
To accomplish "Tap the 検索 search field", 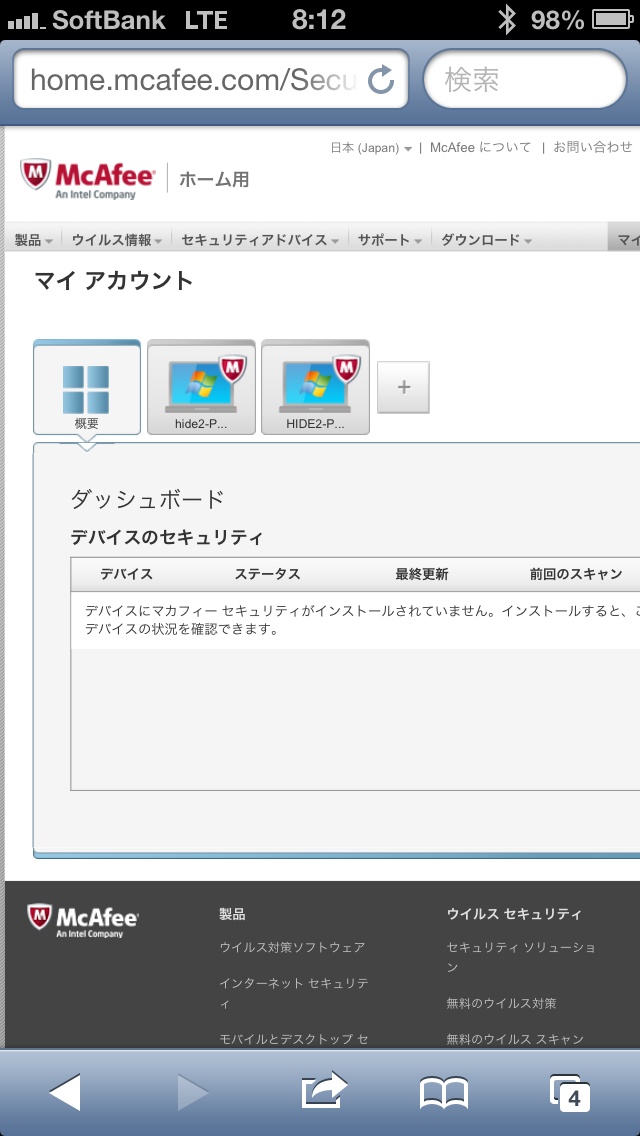I will (x=524, y=79).
